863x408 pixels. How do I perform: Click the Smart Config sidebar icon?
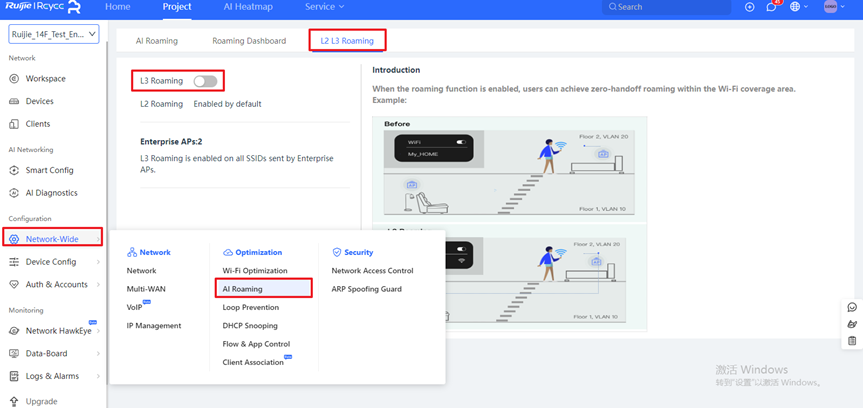click(14, 170)
